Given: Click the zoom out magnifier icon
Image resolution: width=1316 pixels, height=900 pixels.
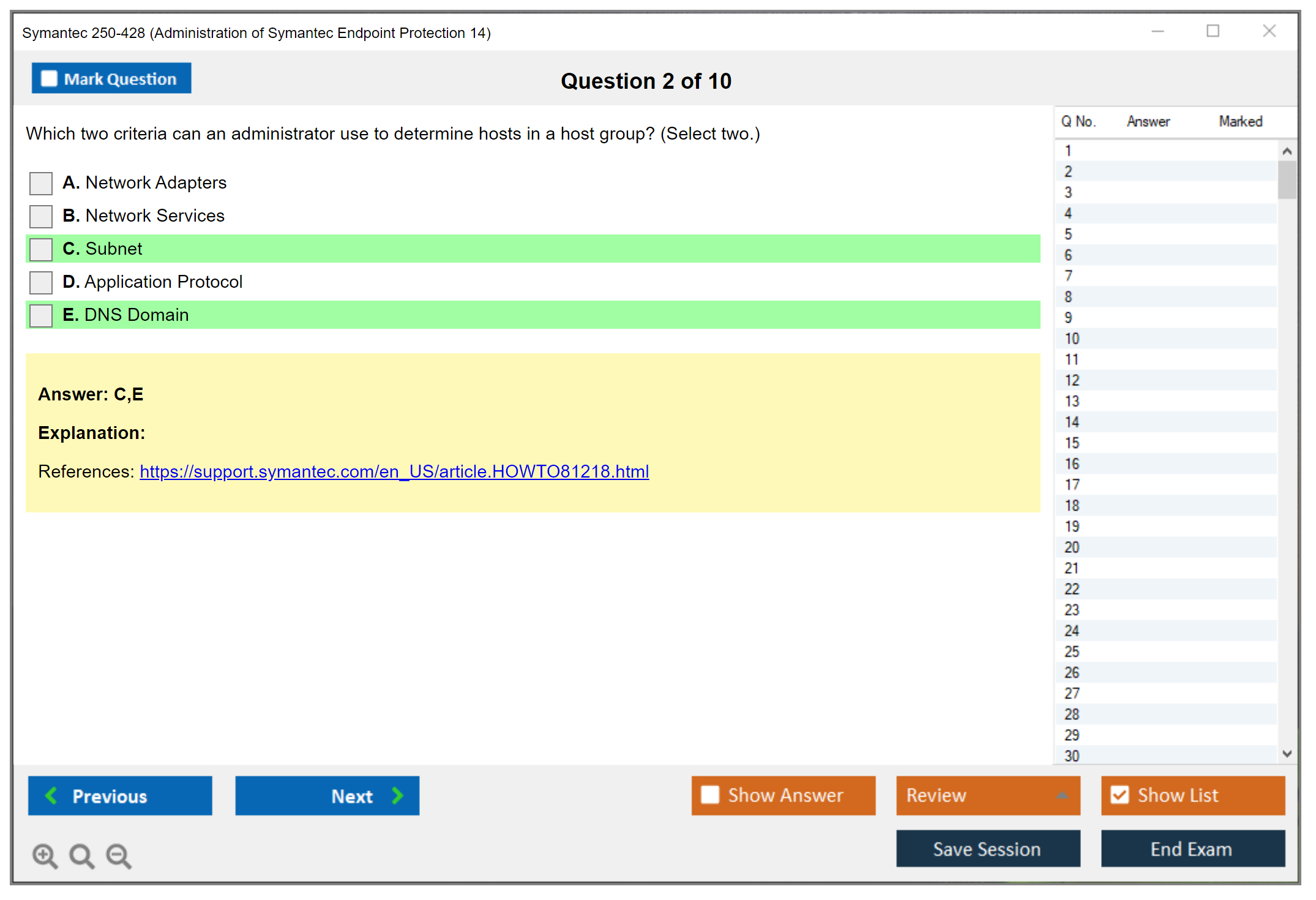Looking at the screenshot, I should [118, 855].
